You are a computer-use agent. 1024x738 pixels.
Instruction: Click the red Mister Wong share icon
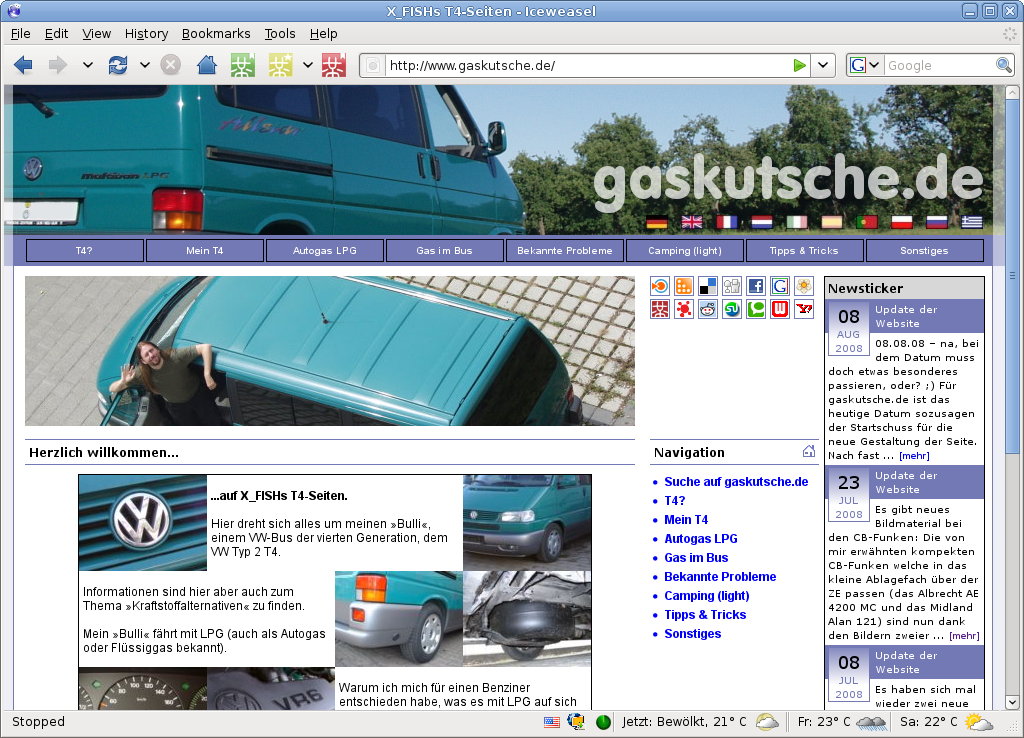[x=660, y=310]
